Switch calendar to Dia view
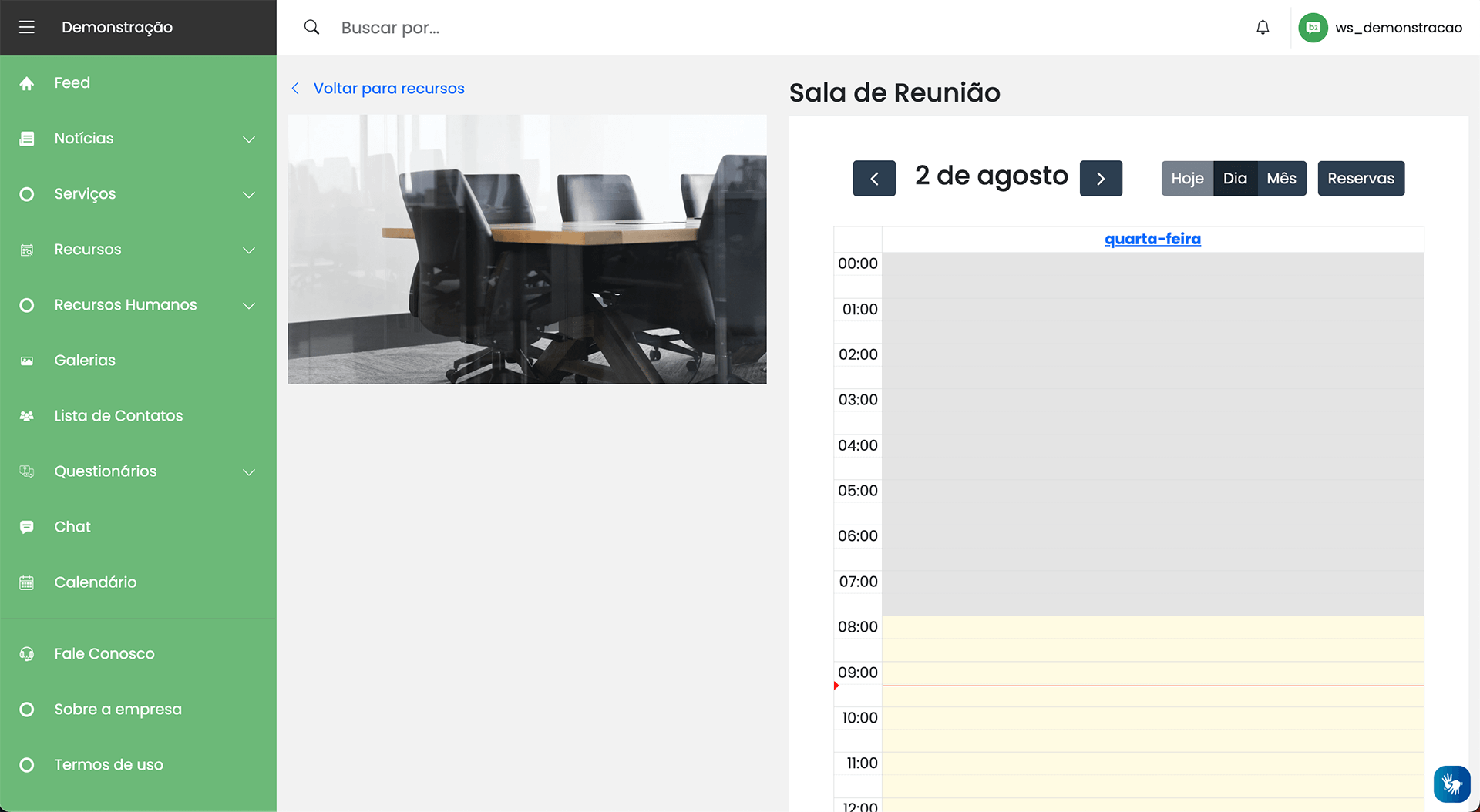 [x=1235, y=179]
